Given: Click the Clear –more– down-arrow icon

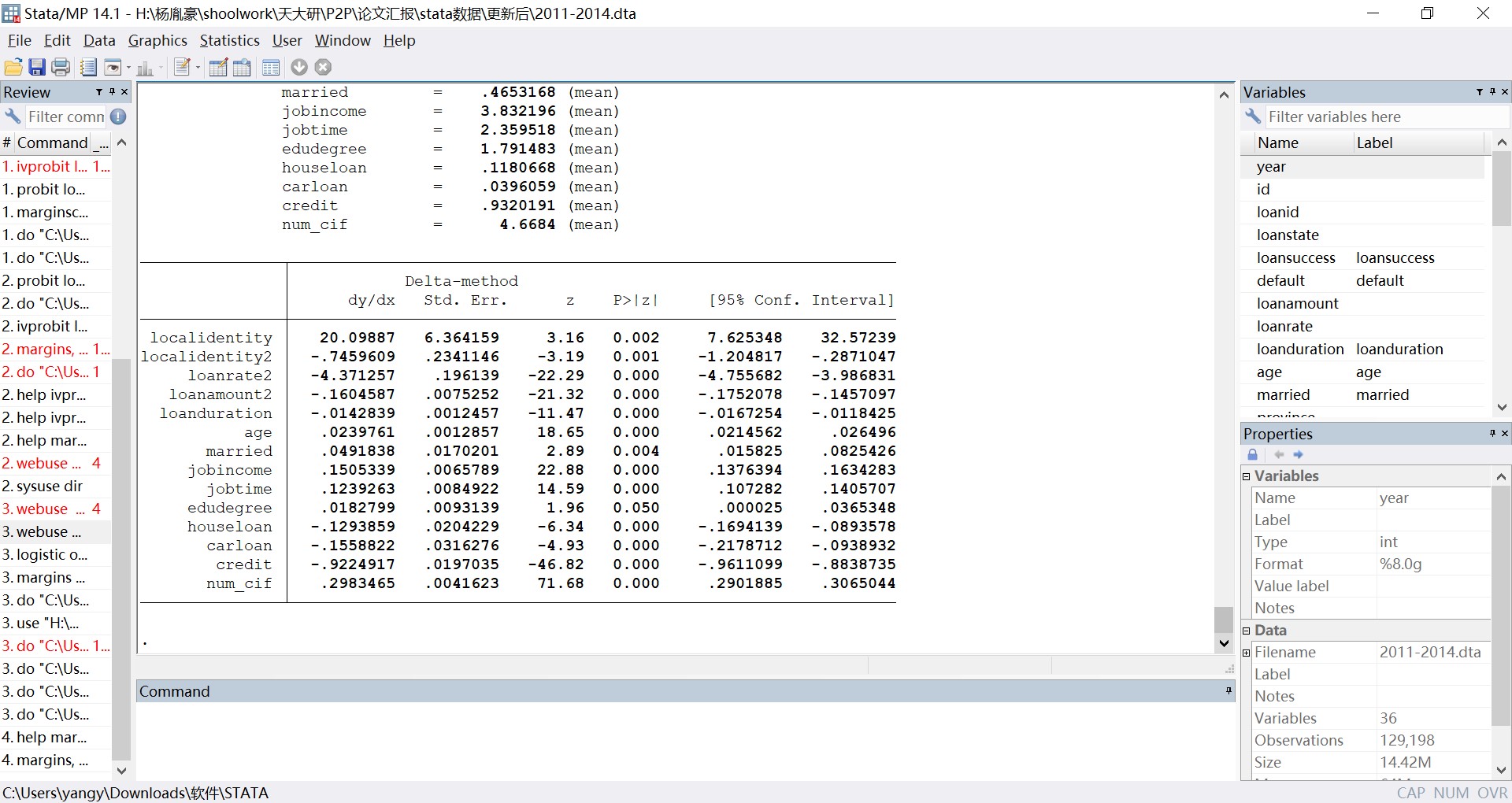Looking at the screenshot, I should [x=299, y=68].
